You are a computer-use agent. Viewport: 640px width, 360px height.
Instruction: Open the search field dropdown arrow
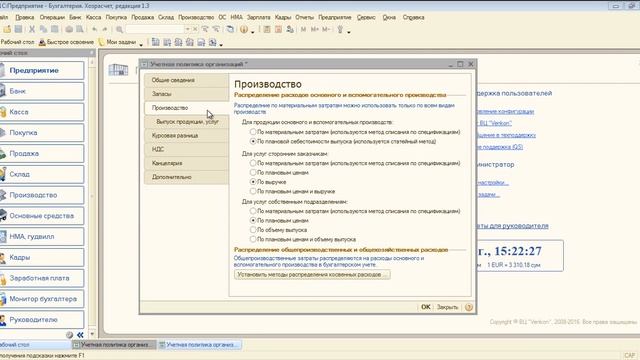pyautogui.click(x=187, y=29)
